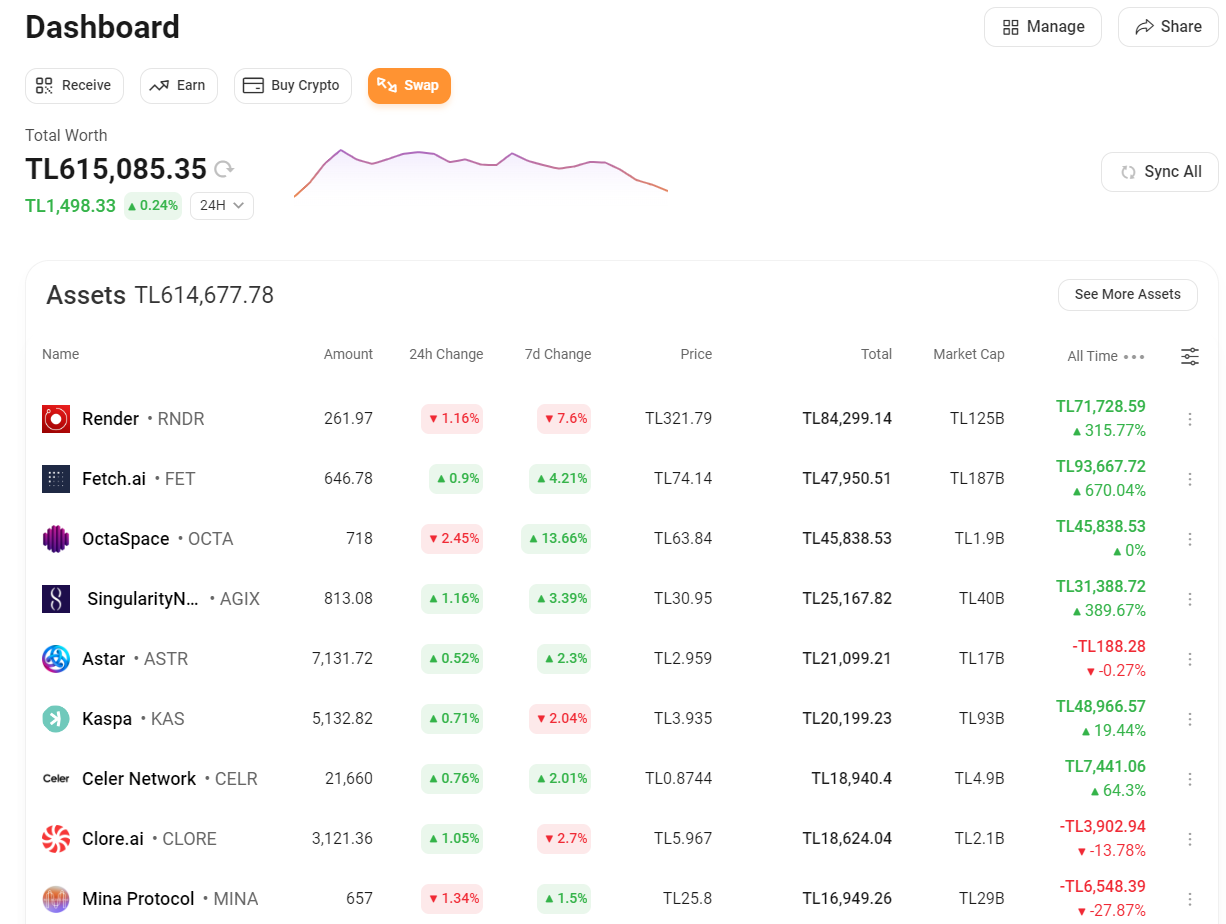Click the Assets TL614,677.78 heading
This screenshot has width=1226, height=924.
coord(160,295)
